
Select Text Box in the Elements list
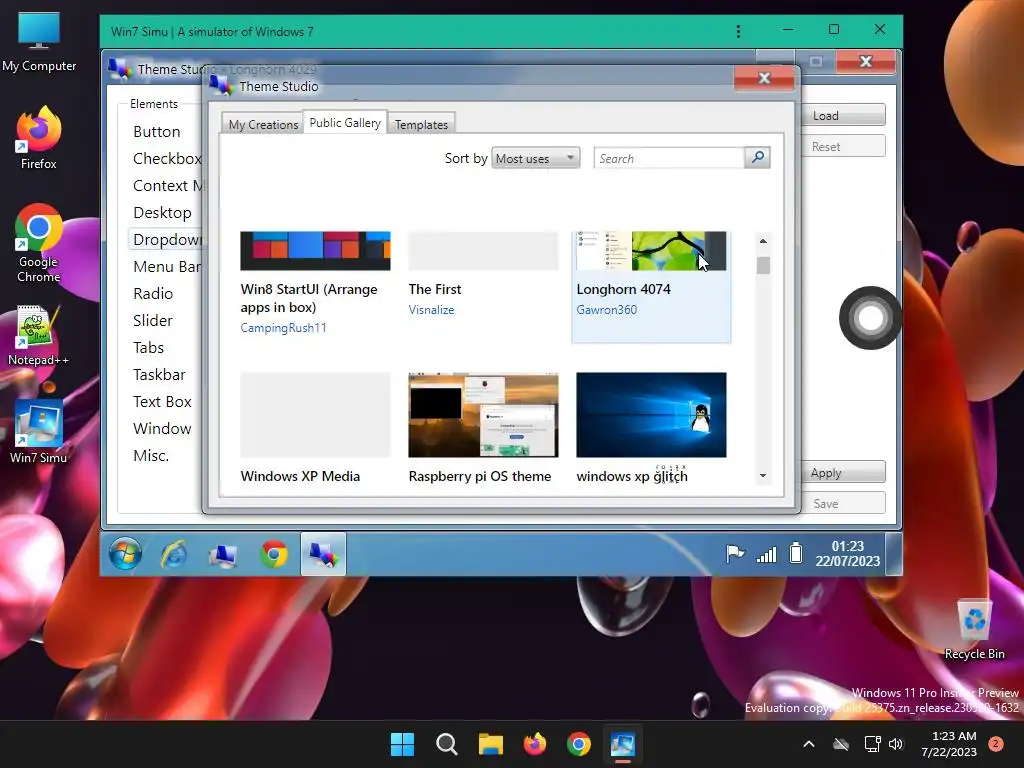(x=163, y=402)
